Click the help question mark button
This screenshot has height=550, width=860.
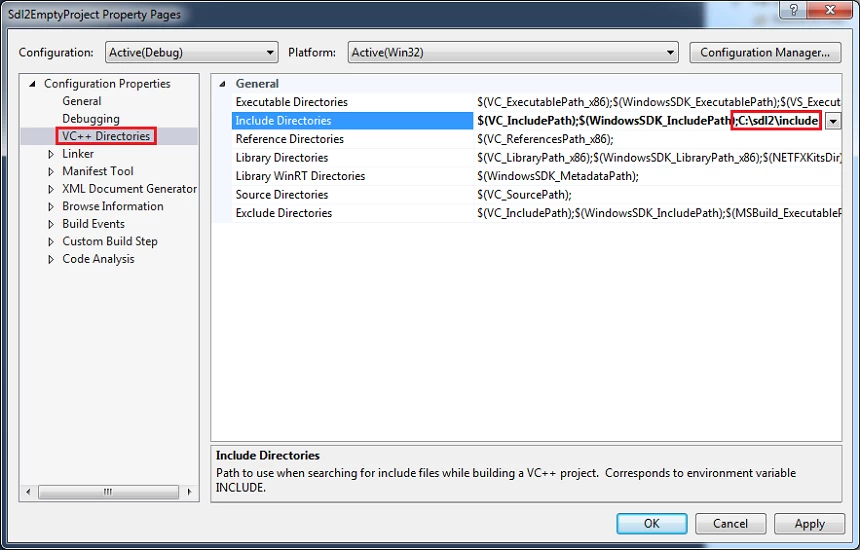[793, 11]
